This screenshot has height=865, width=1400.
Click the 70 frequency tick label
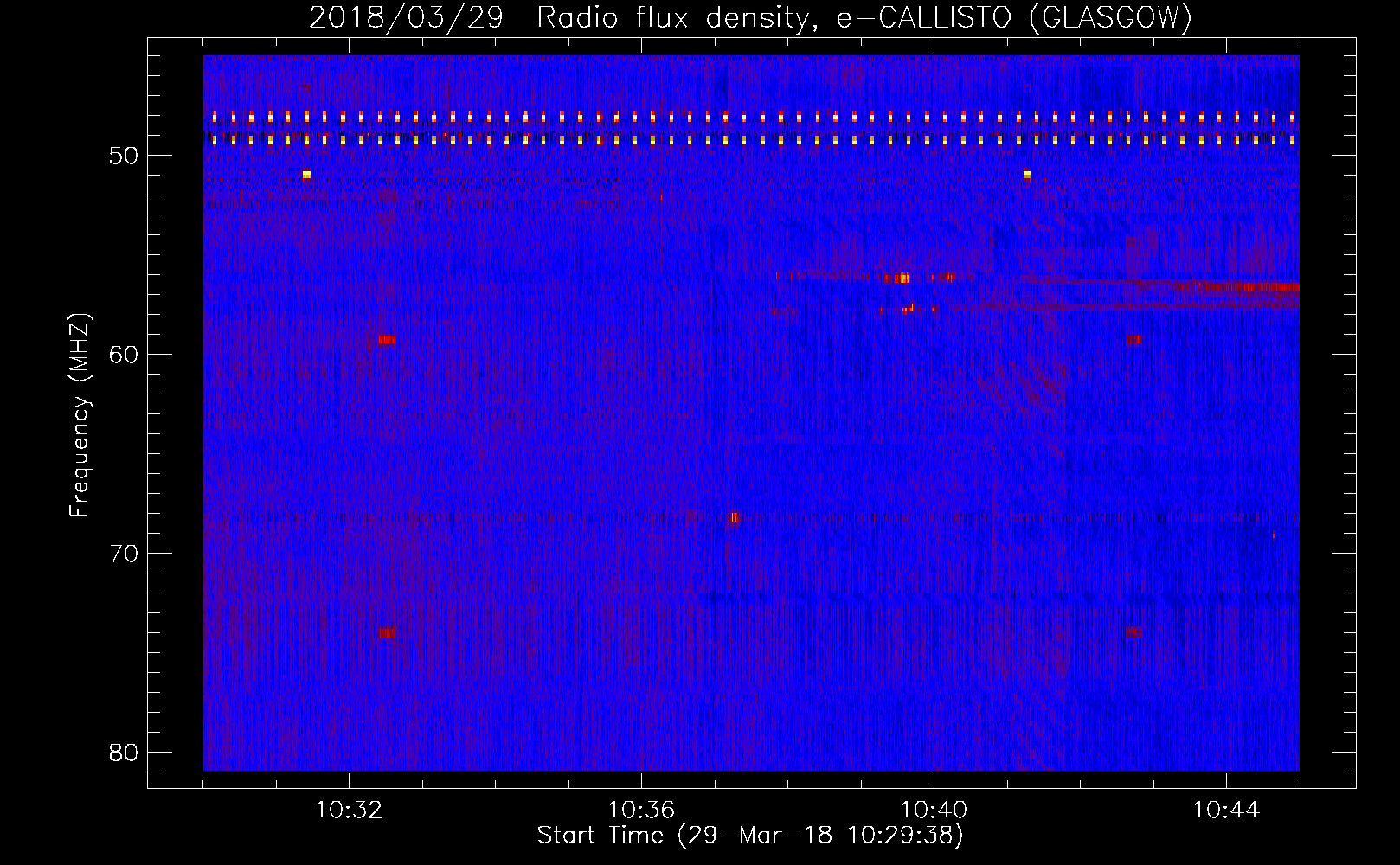tap(125, 554)
